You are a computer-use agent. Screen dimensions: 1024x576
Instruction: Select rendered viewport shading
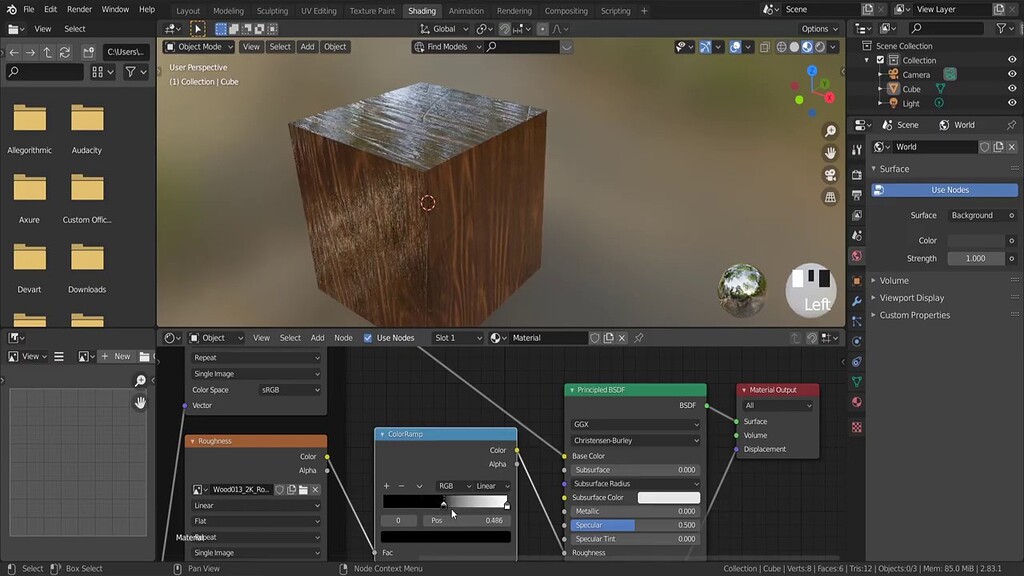[820, 47]
